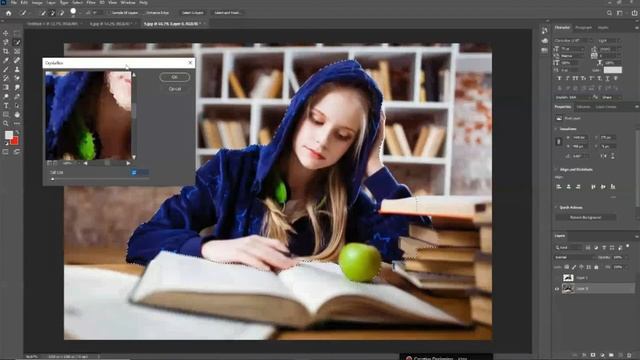Click the Crystallize preview image

88,116
